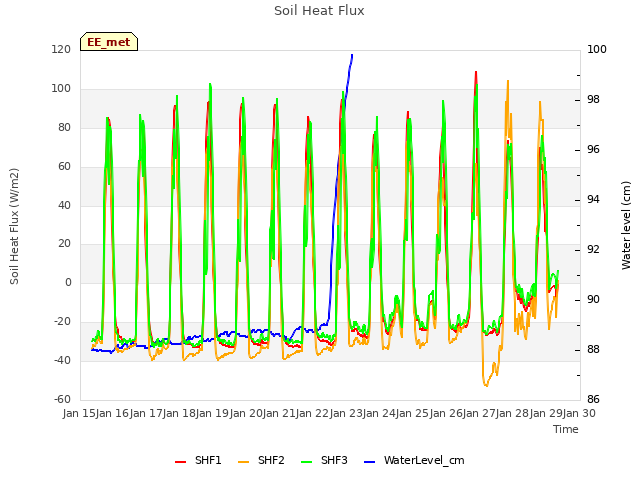Click the Jan 23 x-axis tick label
640x480 pixels.
click(346, 413)
